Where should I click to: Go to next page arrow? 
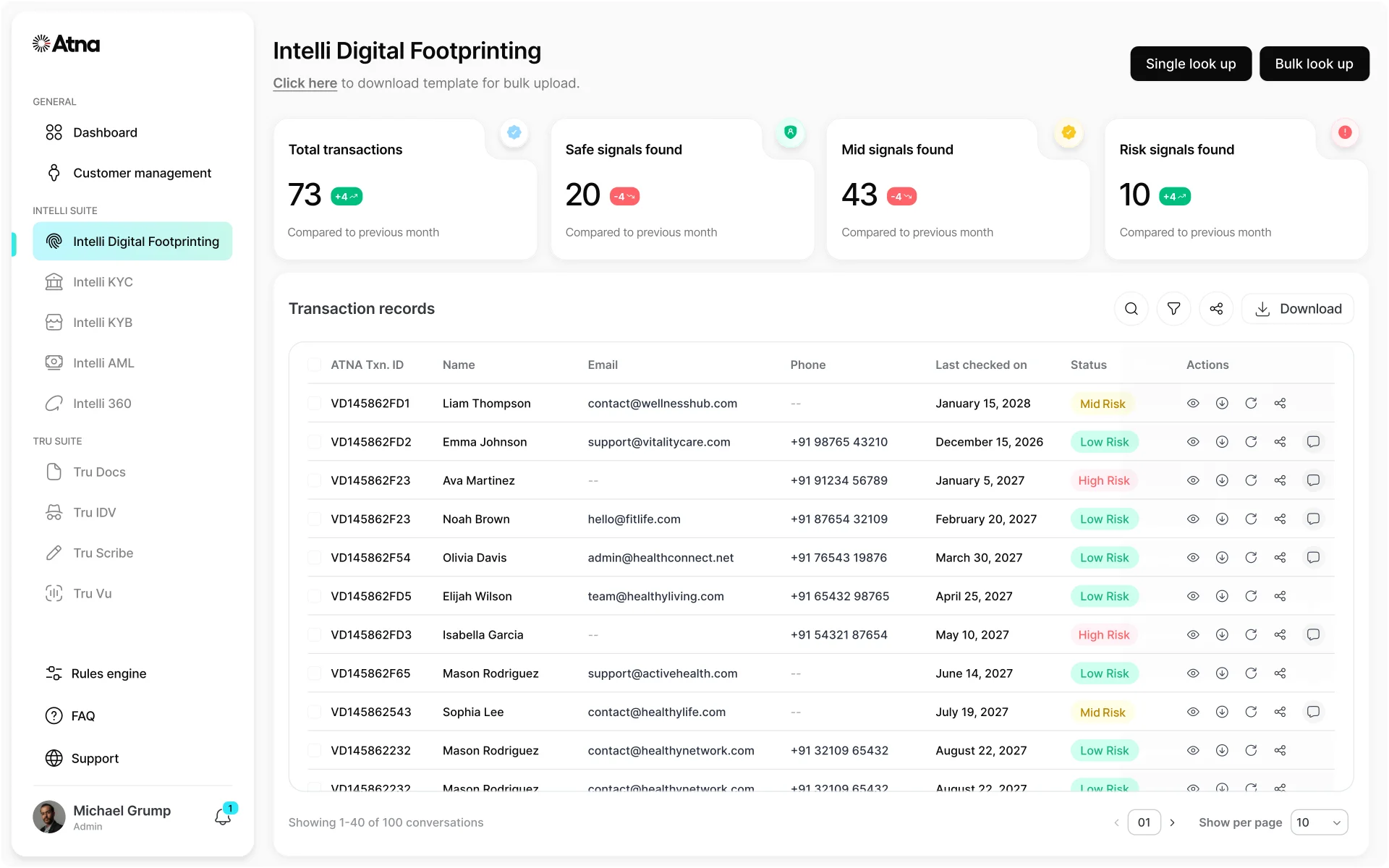tap(1172, 822)
